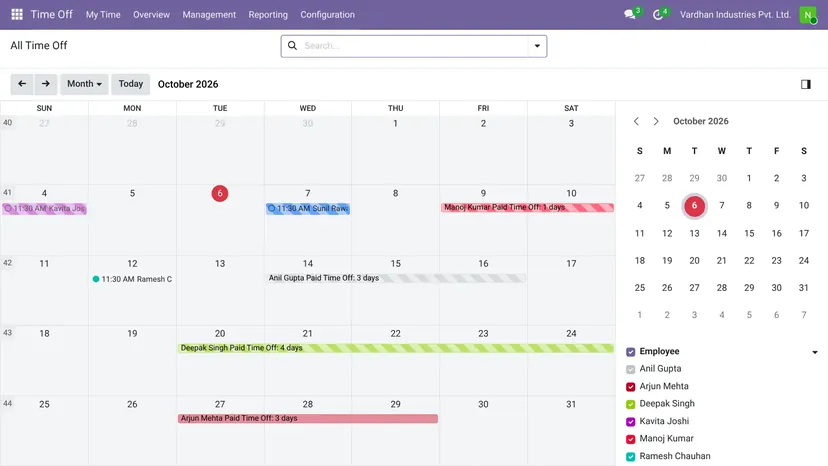This screenshot has height=466, width=828.
Task: Select day 13 in the mini calendar
Action: [x=694, y=233]
